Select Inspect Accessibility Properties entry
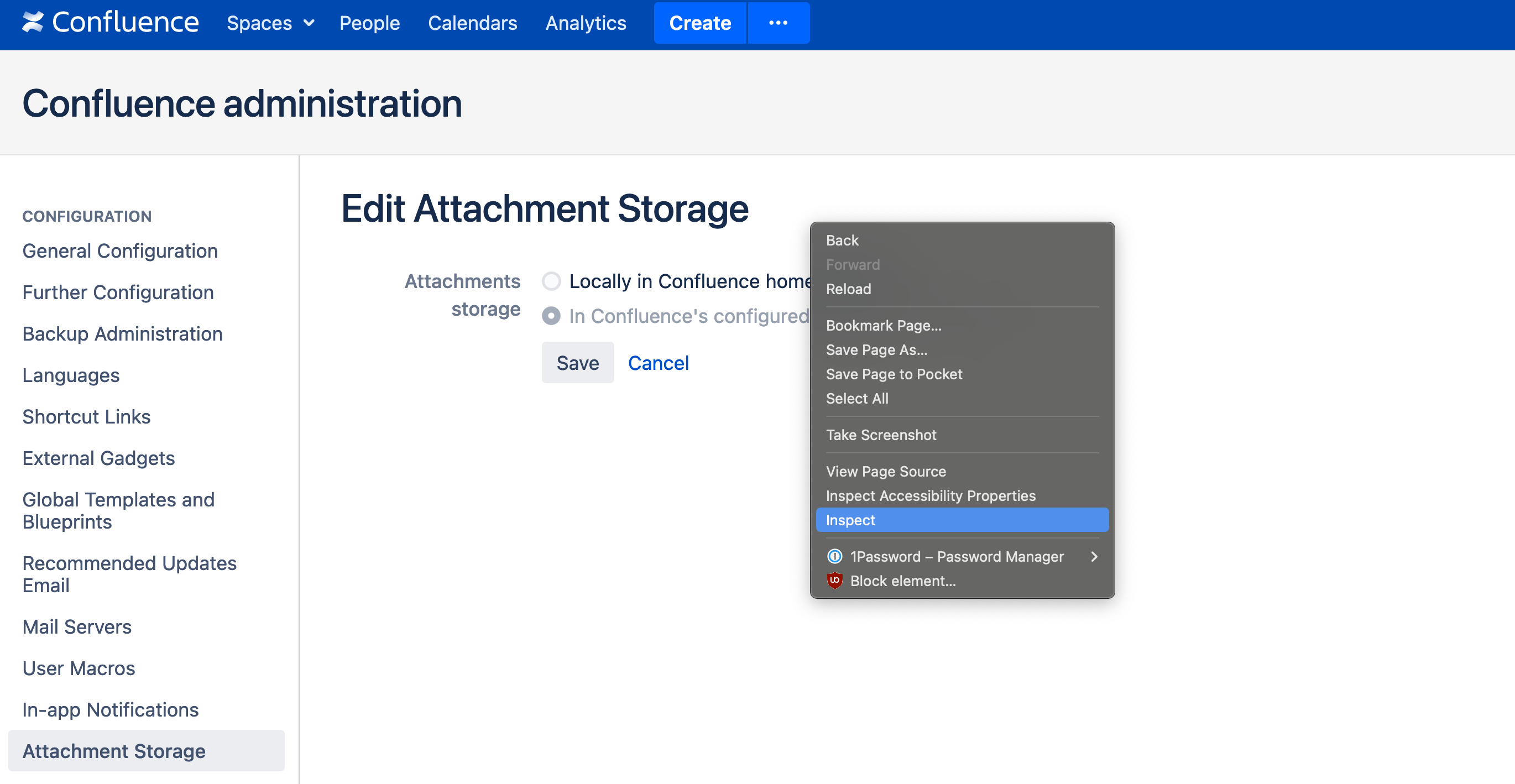Screen dimensions: 1515x784 [x=931, y=496]
